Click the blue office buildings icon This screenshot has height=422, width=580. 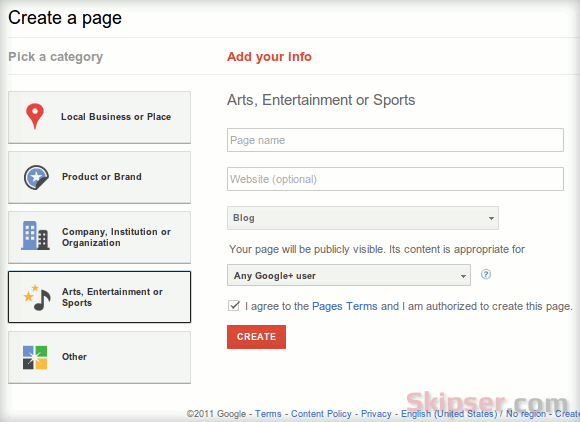coord(35,236)
